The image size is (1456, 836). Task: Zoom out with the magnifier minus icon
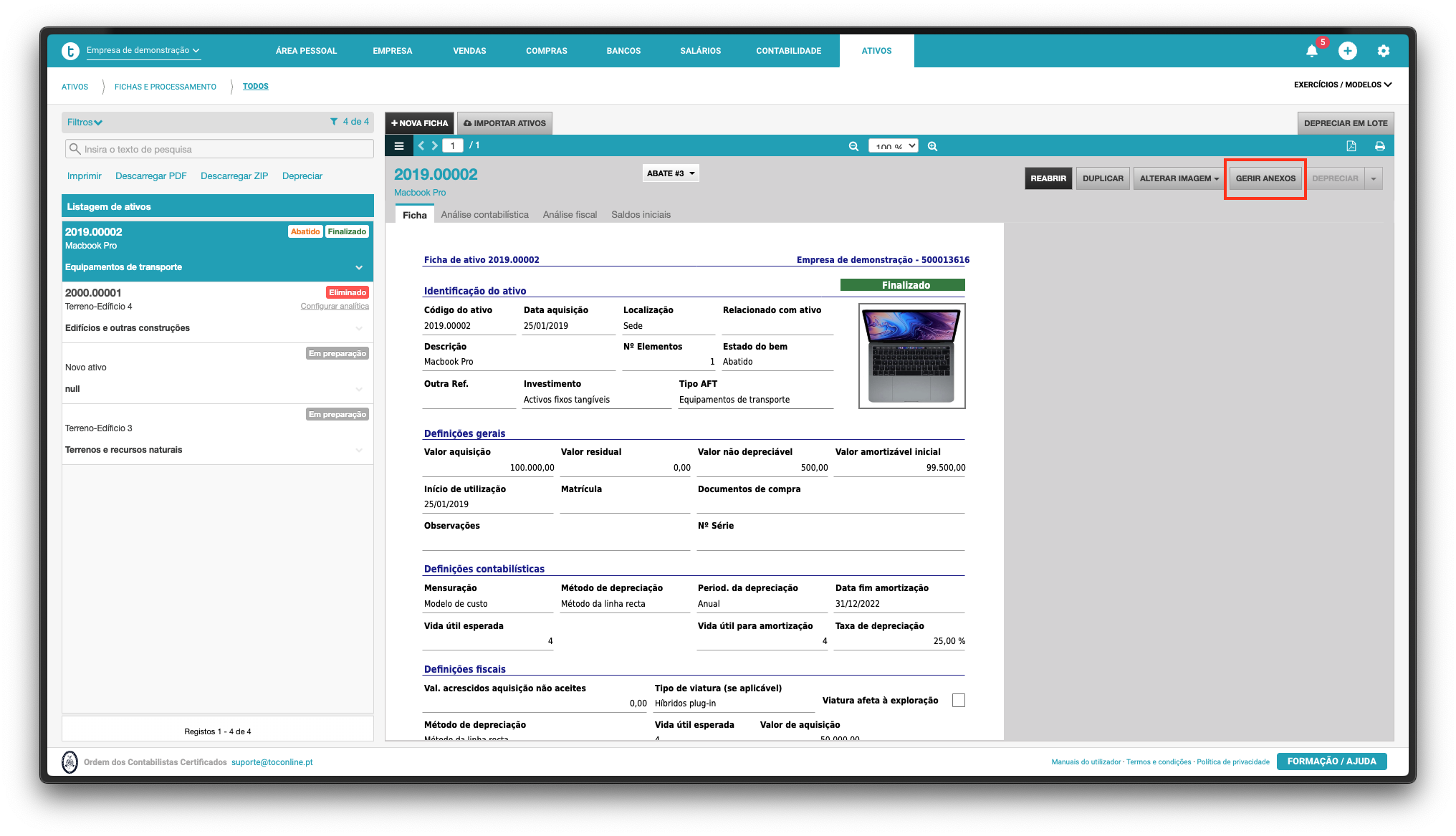coord(853,146)
